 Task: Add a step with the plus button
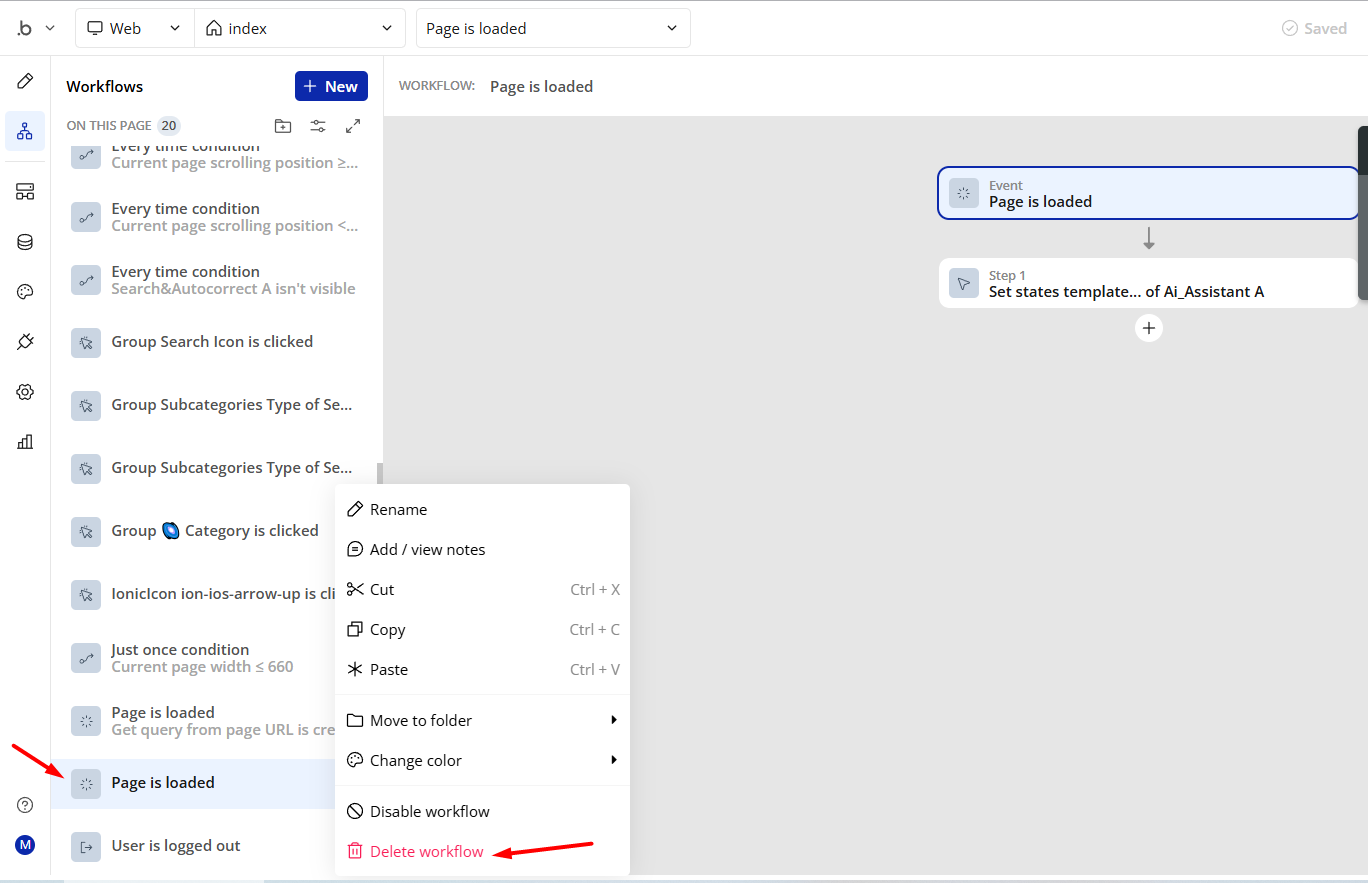pos(1149,328)
